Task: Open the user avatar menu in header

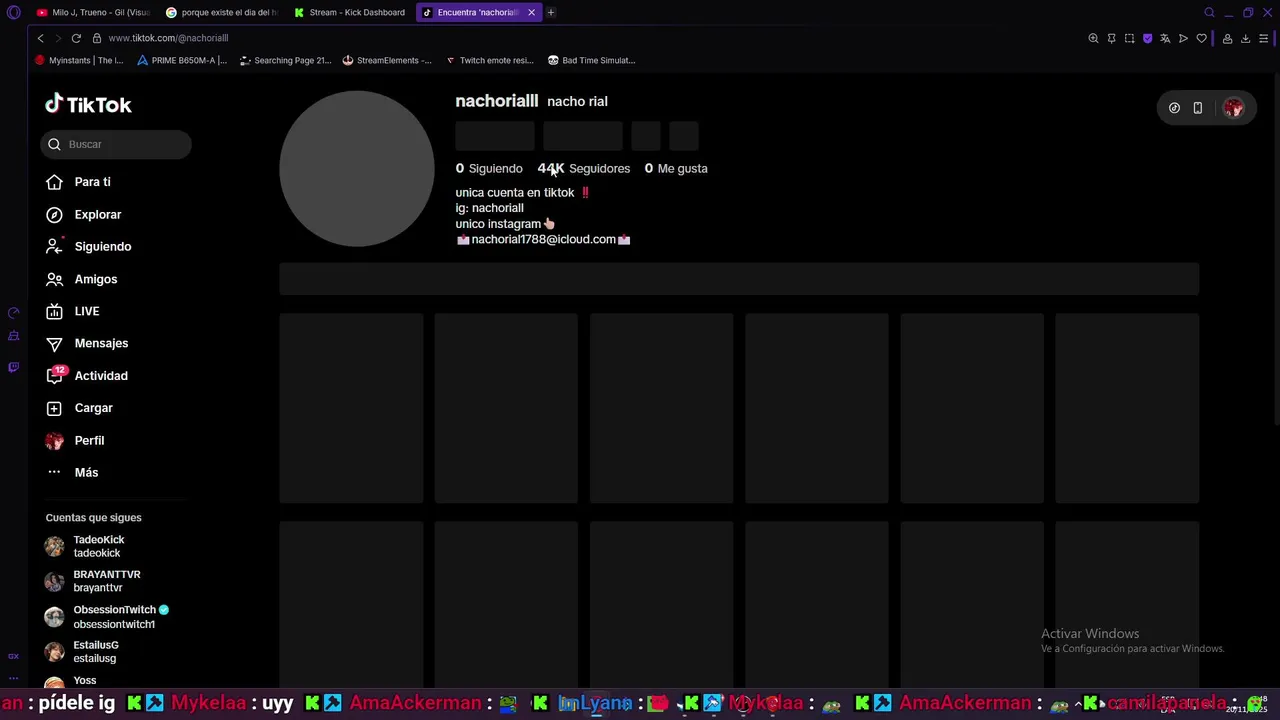Action: coord(1233,108)
